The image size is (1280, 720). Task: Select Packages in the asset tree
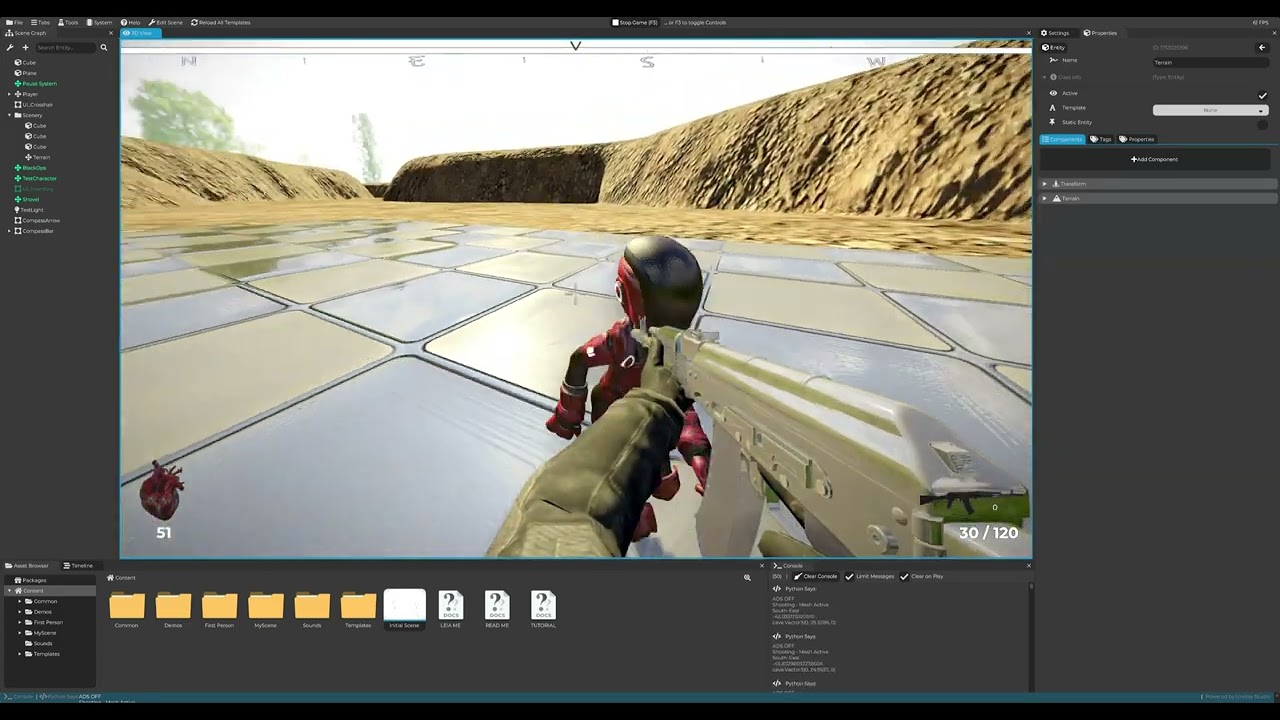point(31,580)
